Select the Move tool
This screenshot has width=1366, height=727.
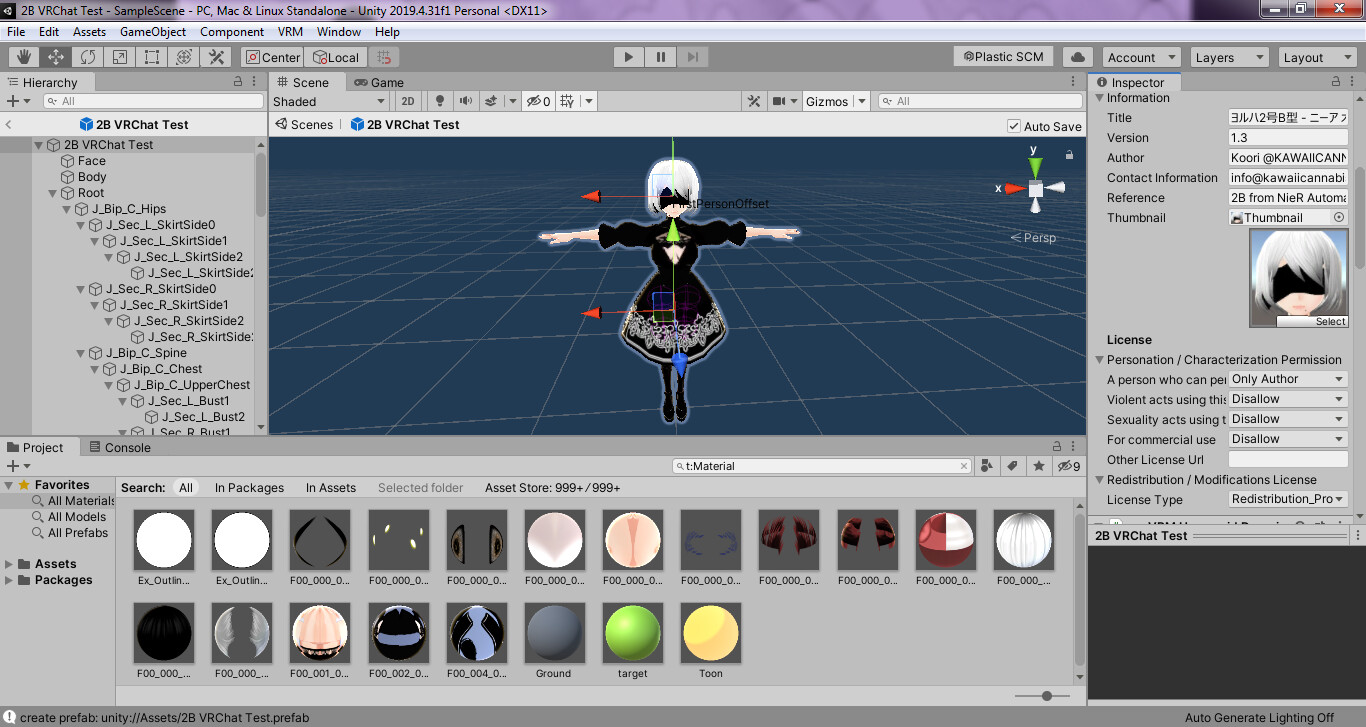(56, 57)
